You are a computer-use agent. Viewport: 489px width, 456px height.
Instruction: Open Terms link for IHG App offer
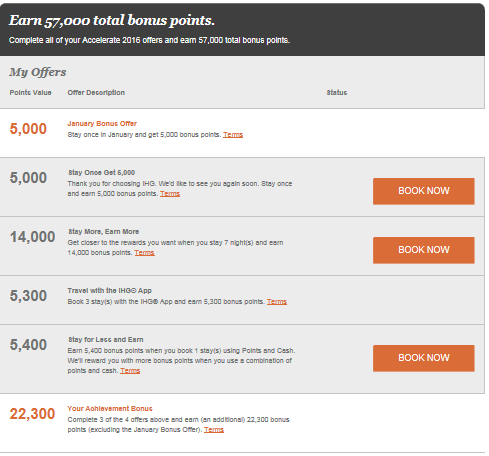pyautogui.click(x=276, y=302)
